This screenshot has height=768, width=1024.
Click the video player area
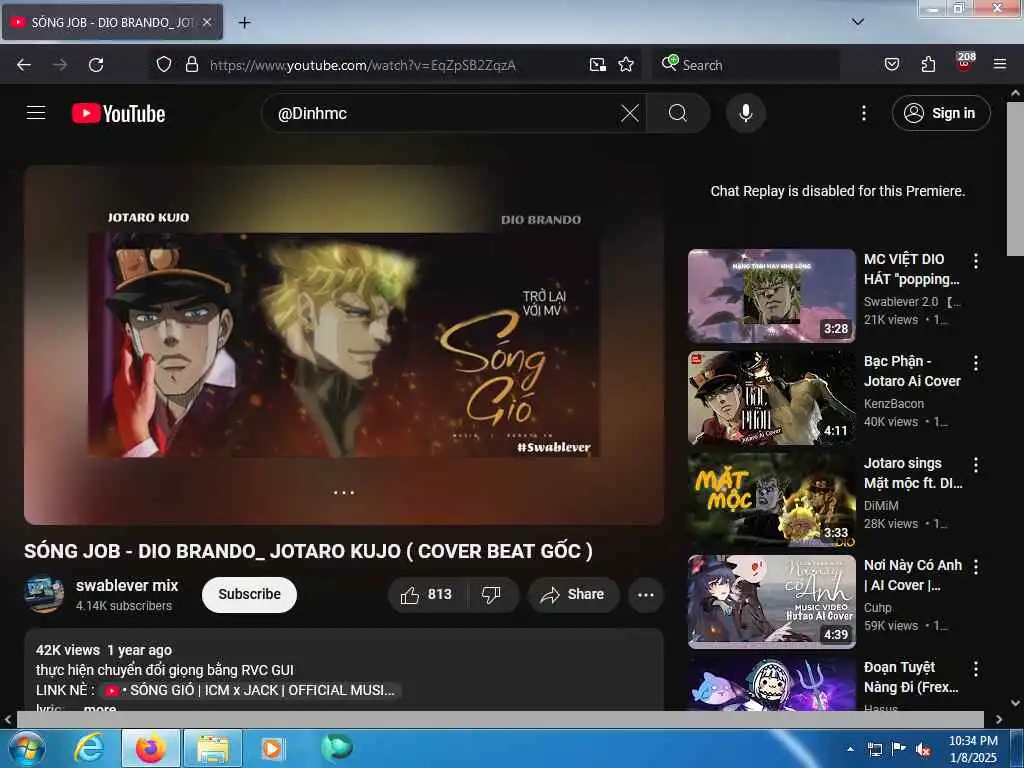coord(344,344)
